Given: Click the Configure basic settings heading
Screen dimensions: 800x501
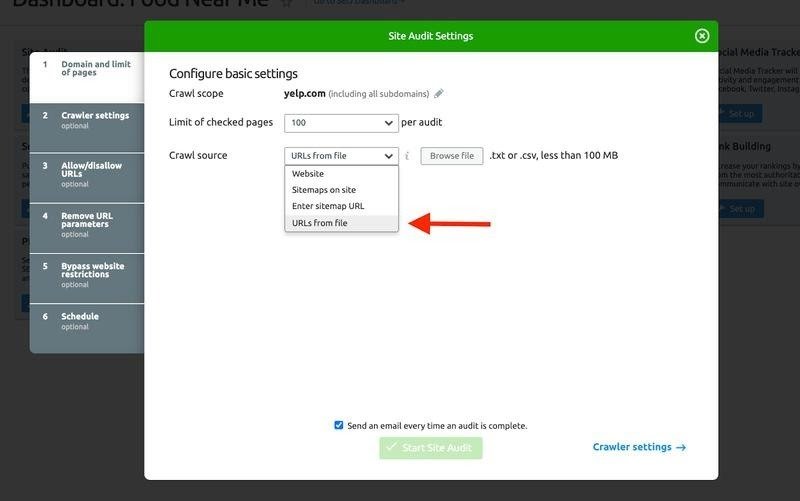Looking at the screenshot, I should tap(233, 73).
